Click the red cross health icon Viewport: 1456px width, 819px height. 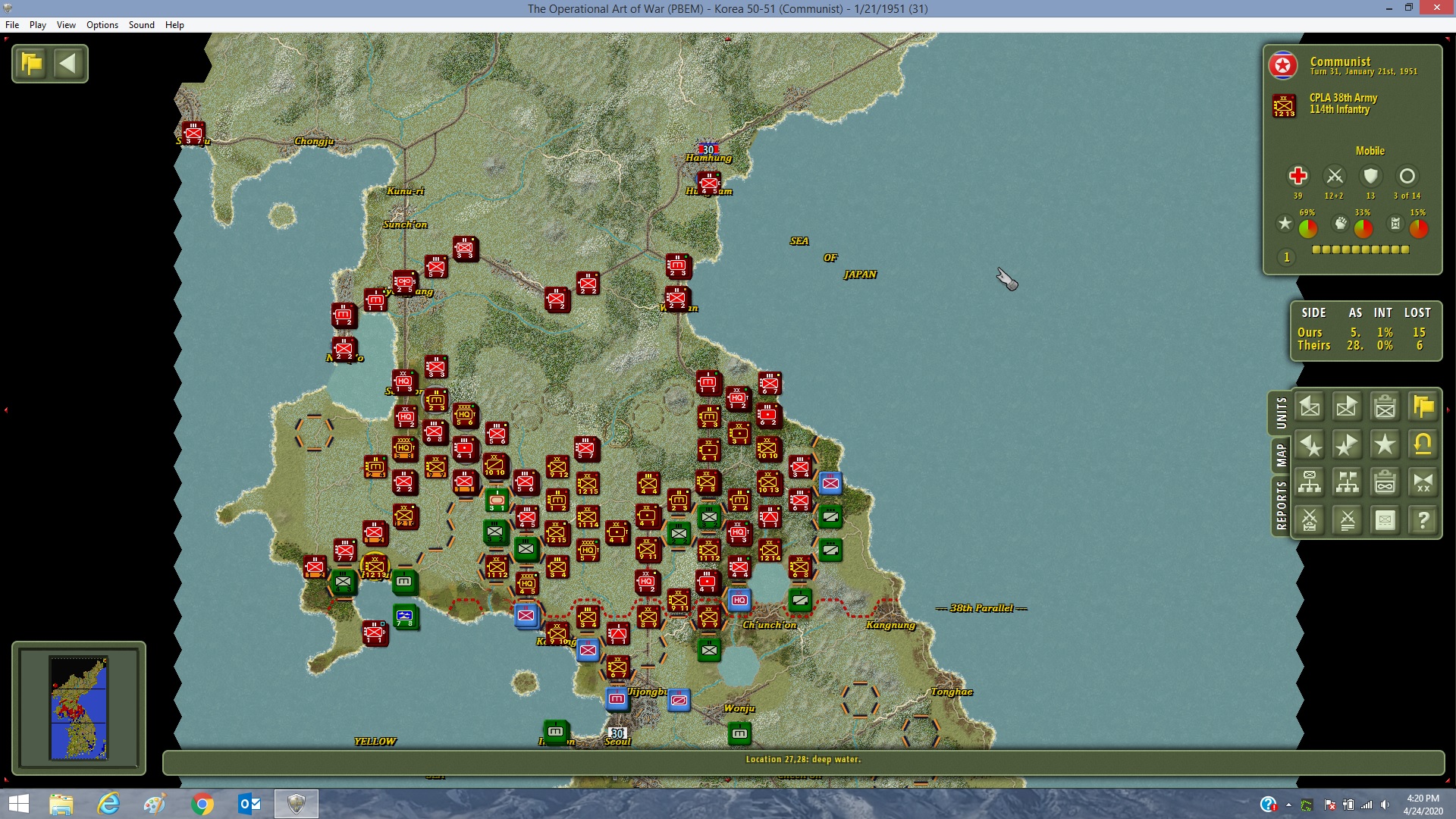[x=1298, y=177]
